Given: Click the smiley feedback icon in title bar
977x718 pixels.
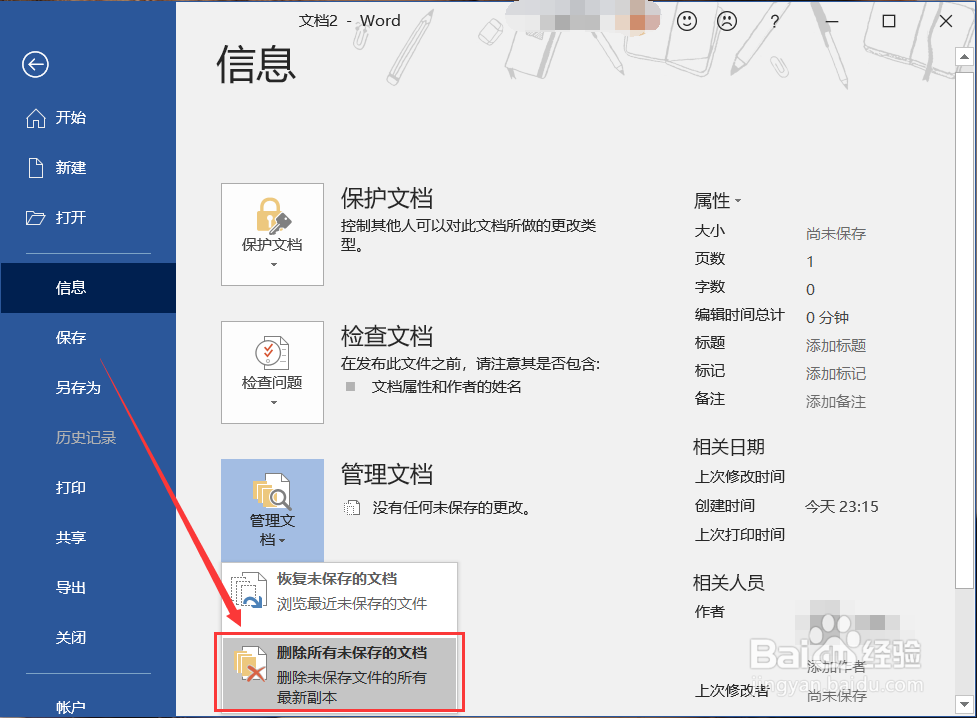Looking at the screenshot, I should coord(686,21).
